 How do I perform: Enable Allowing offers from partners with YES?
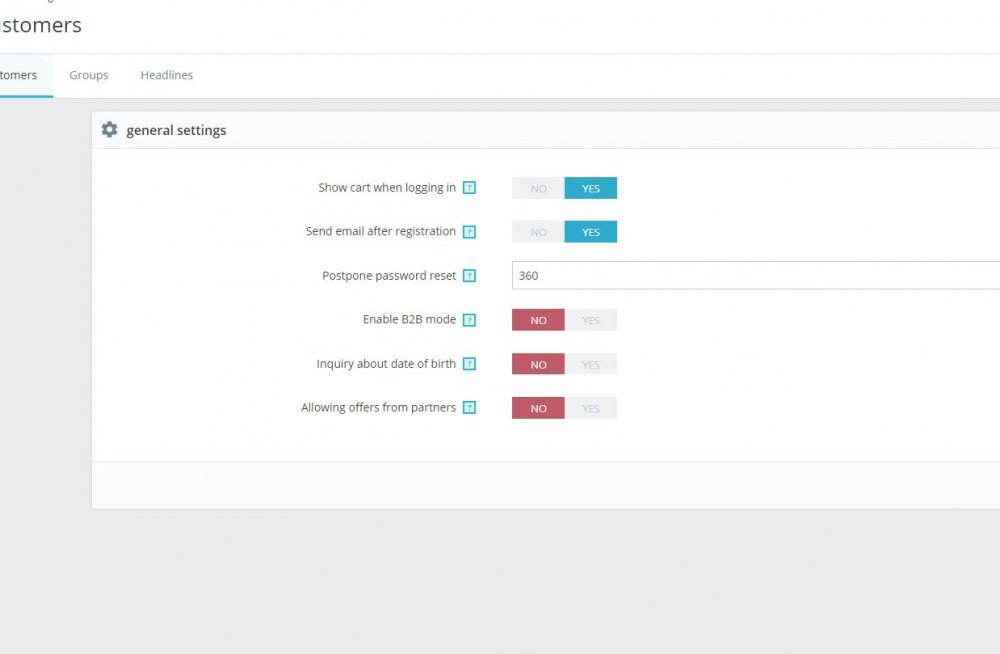(591, 408)
